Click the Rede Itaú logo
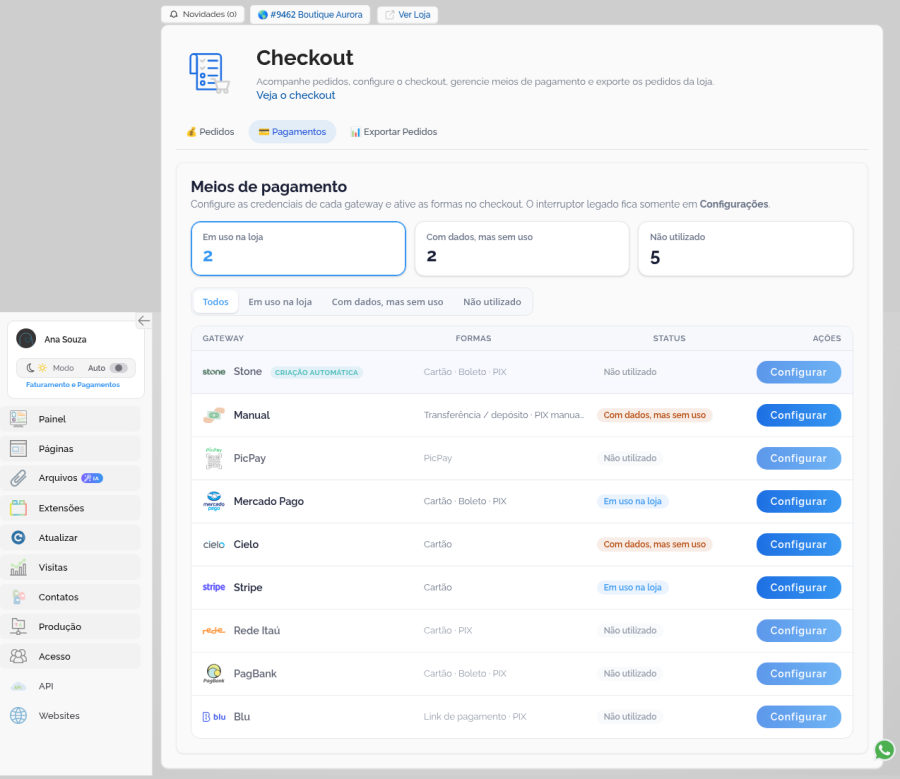 pyautogui.click(x=214, y=630)
